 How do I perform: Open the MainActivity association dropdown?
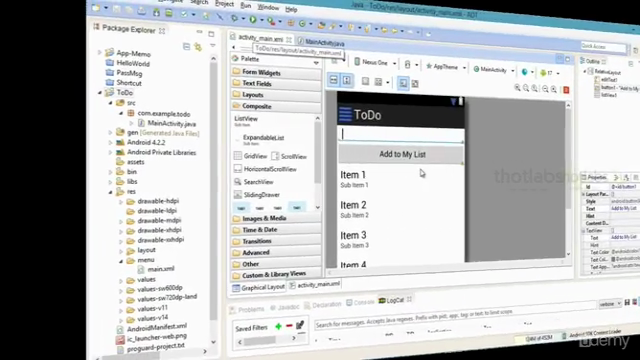(x=493, y=69)
